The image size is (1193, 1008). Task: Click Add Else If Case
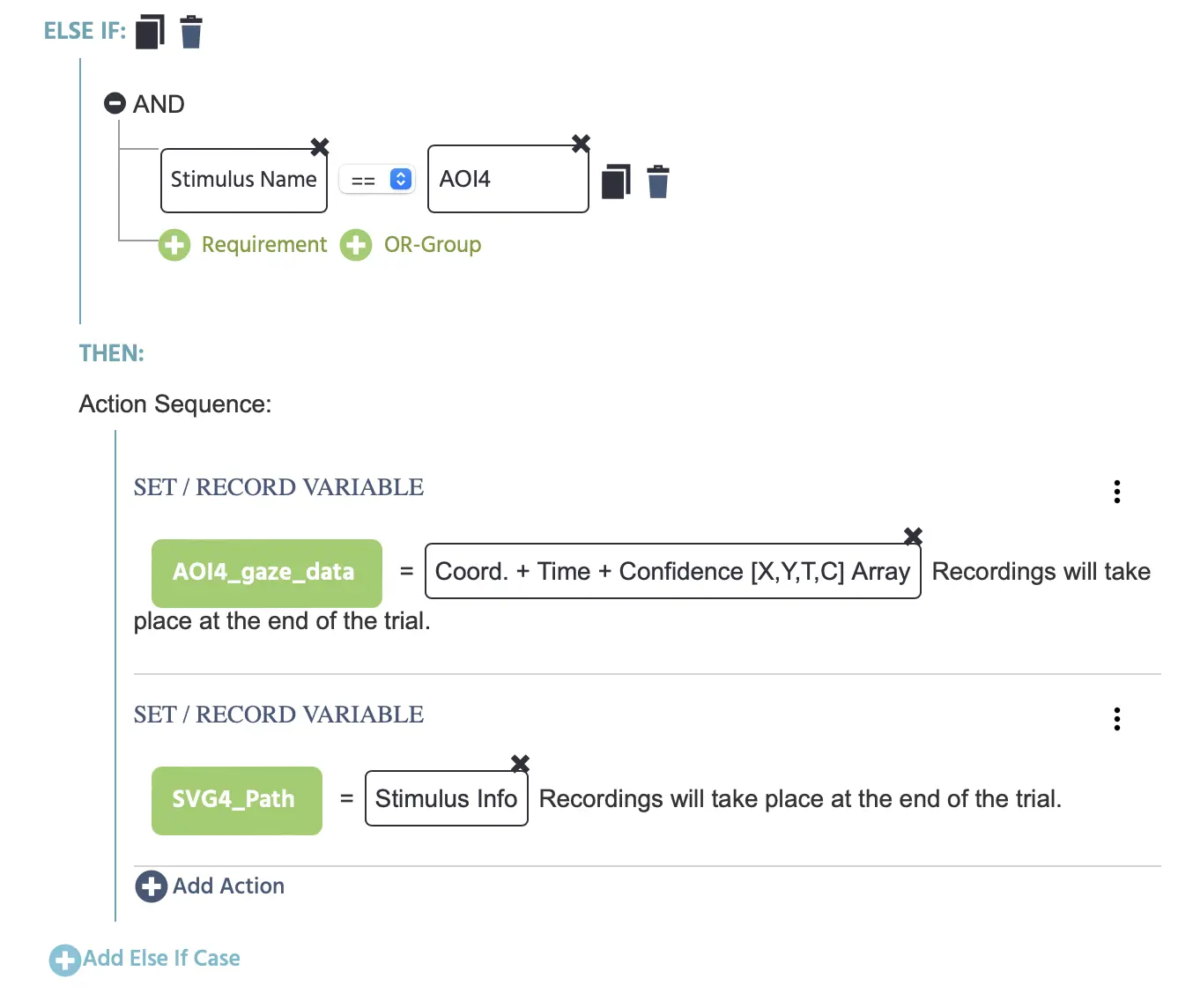(145, 959)
